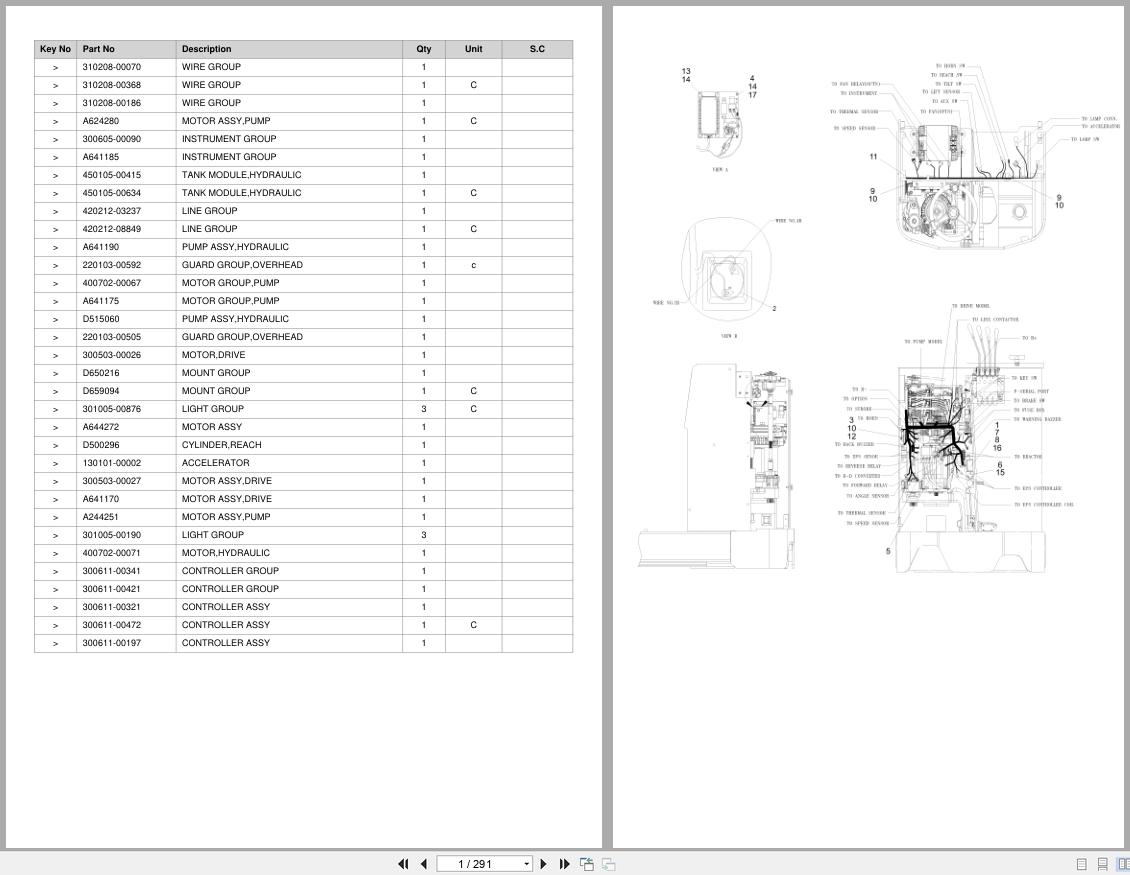Image resolution: width=1130 pixels, height=875 pixels.
Task: Select part number 400702-00067
Action: [112, 283]
